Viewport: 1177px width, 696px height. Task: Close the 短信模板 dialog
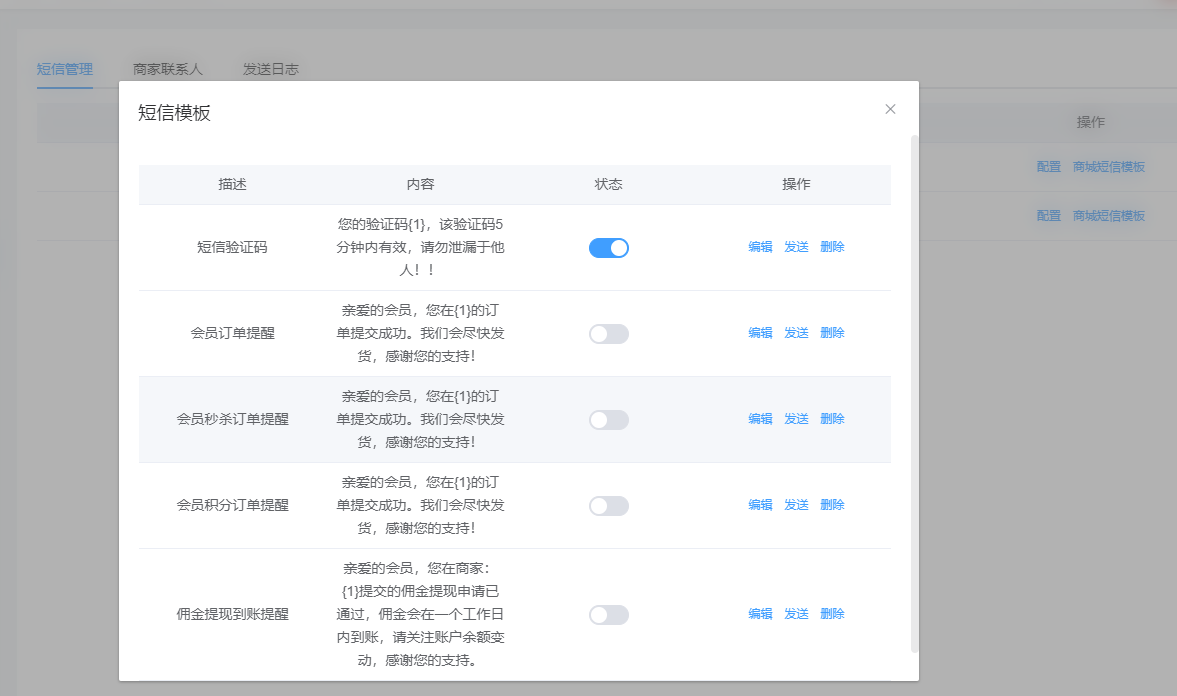pos(890,109)
